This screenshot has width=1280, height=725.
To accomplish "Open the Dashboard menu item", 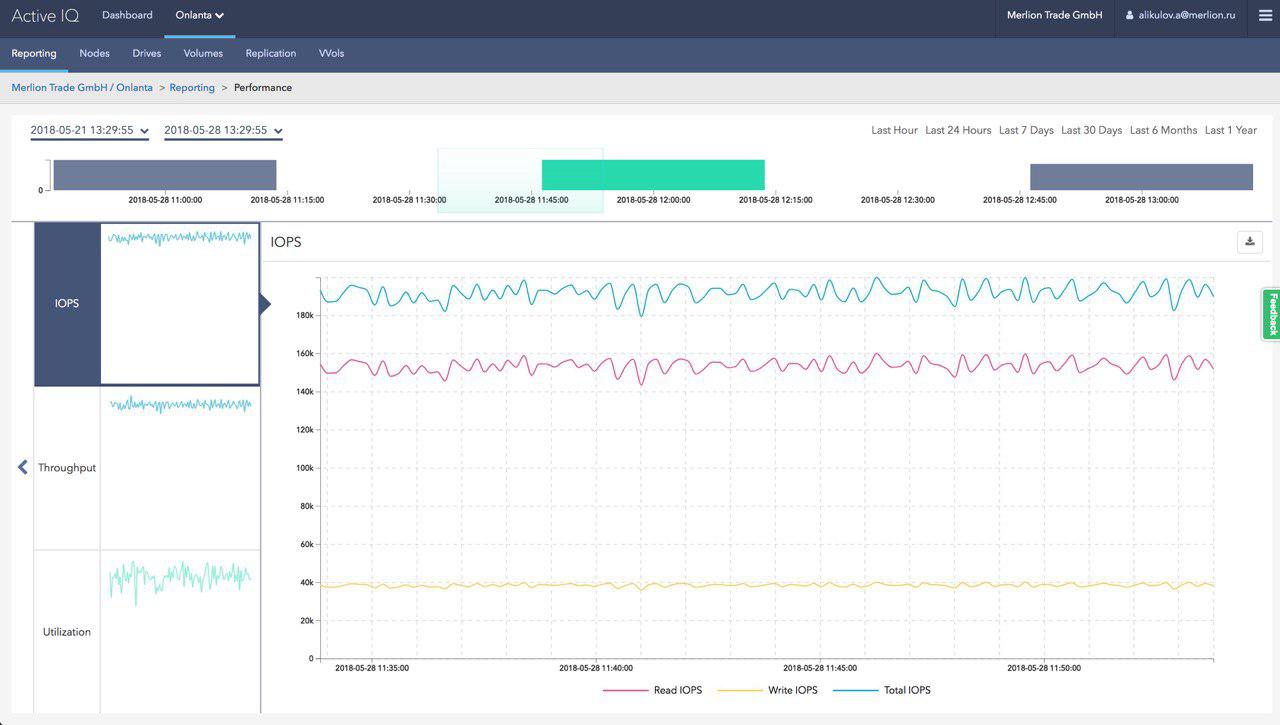I will pos(127,15).
